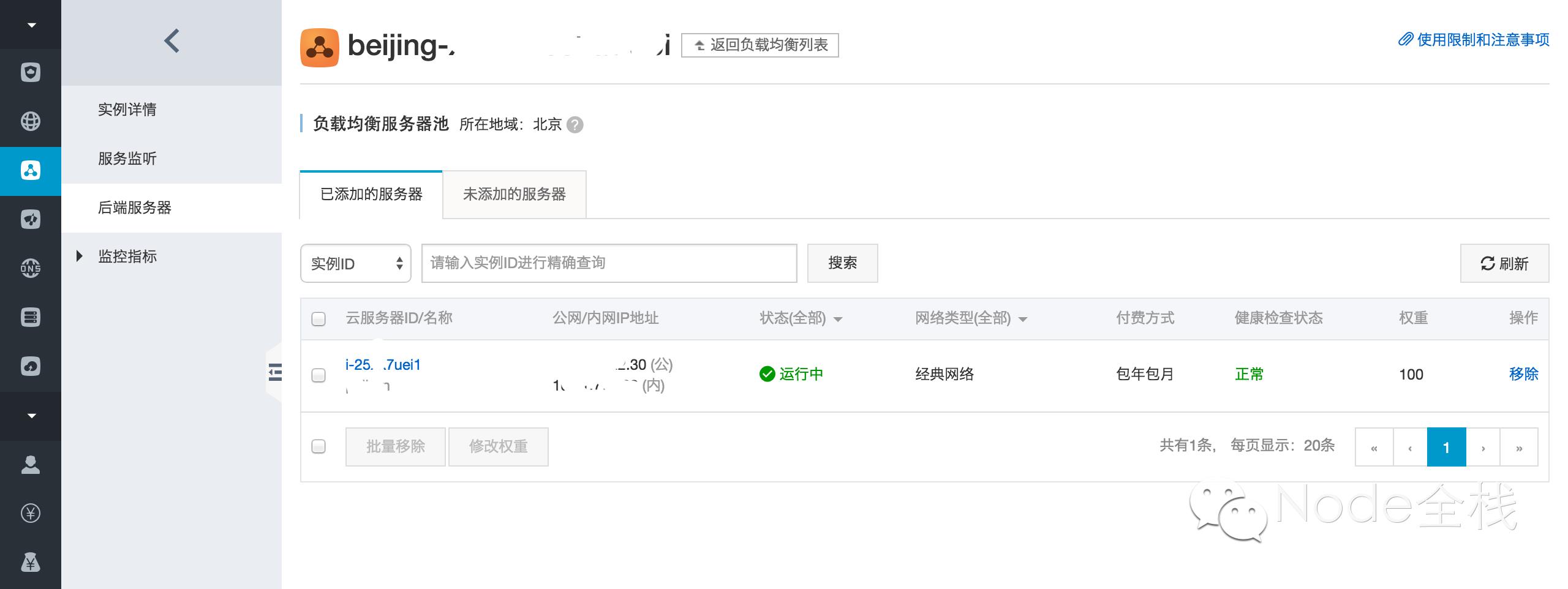Click the orange load balancer logo
This screenshot has height=589, width=1568.
point(319,47)
